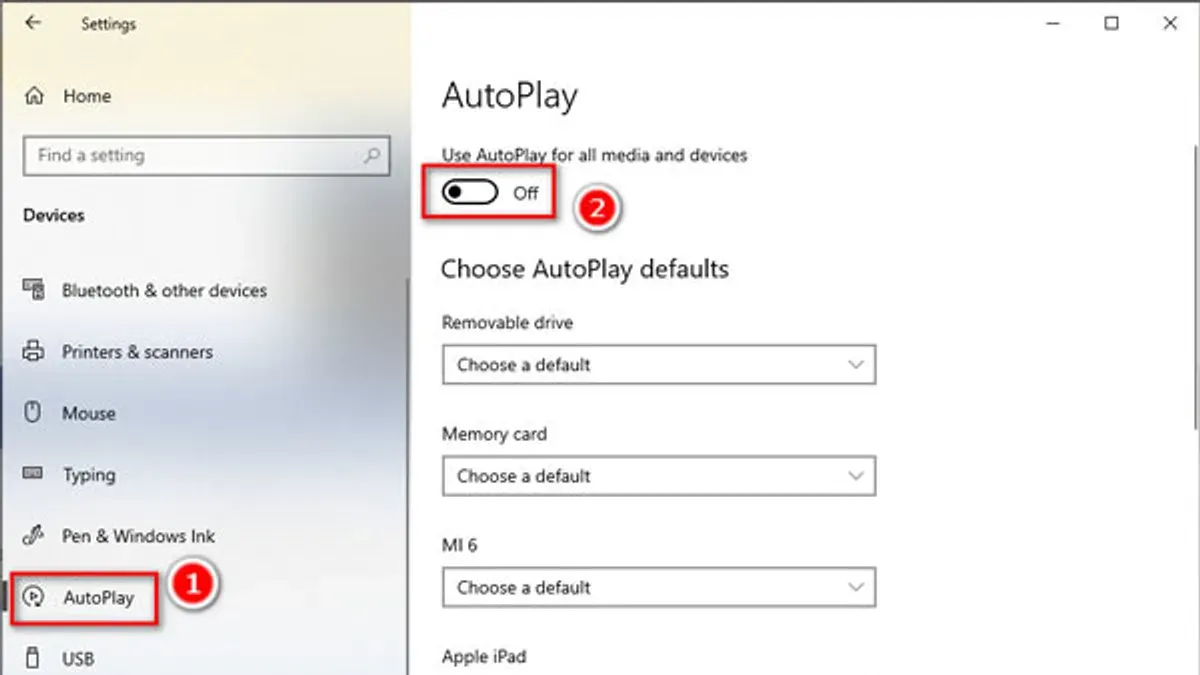Expand Removable drive dropdown chevron arrow
Image resolution: width=1200 pixels, height=675 pixels.
click(x=856, y=365)
